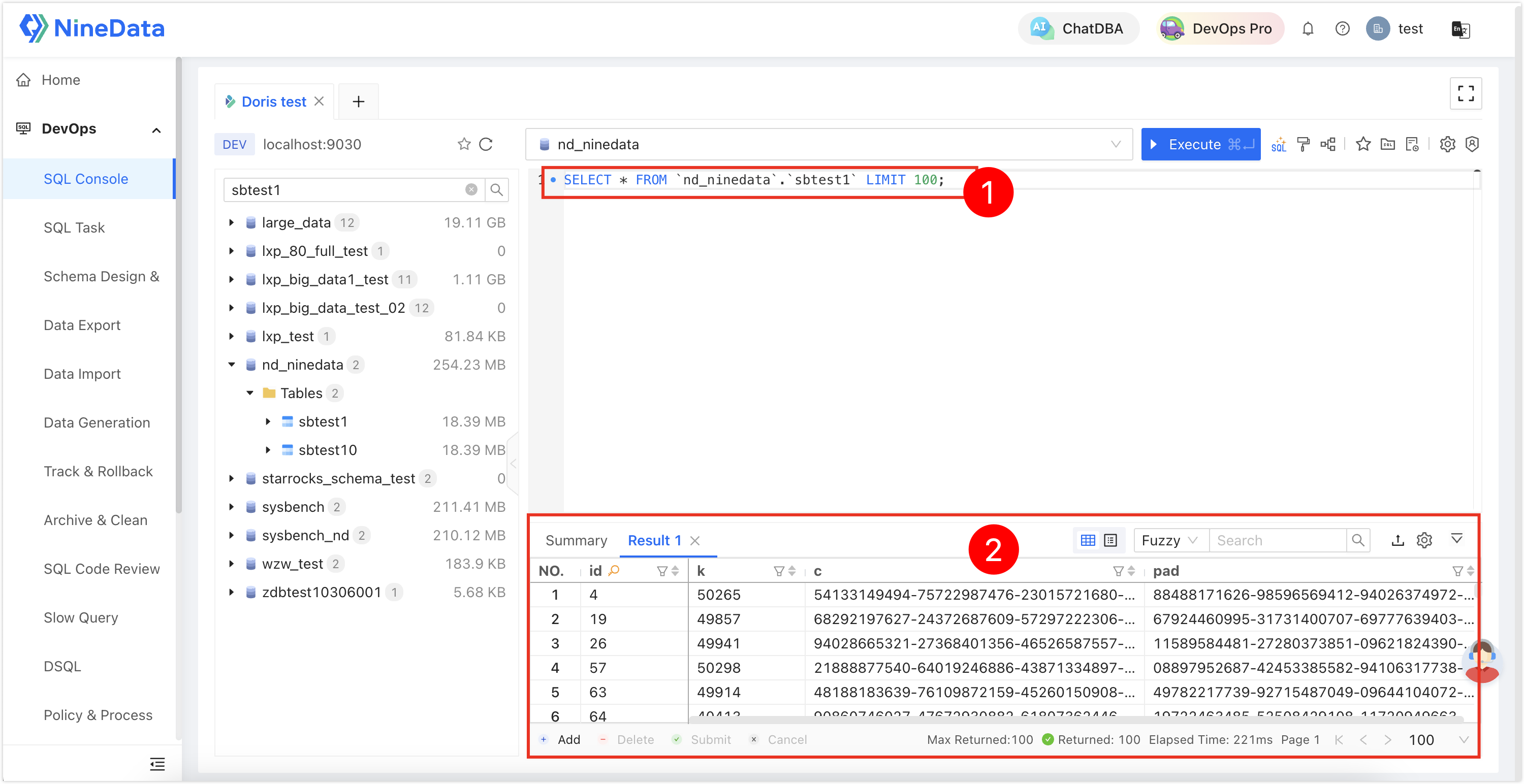Switch language with the translate icon
Viewport: 1524px width, 784px height.
pyautogui.click(x=1460, y=29)
